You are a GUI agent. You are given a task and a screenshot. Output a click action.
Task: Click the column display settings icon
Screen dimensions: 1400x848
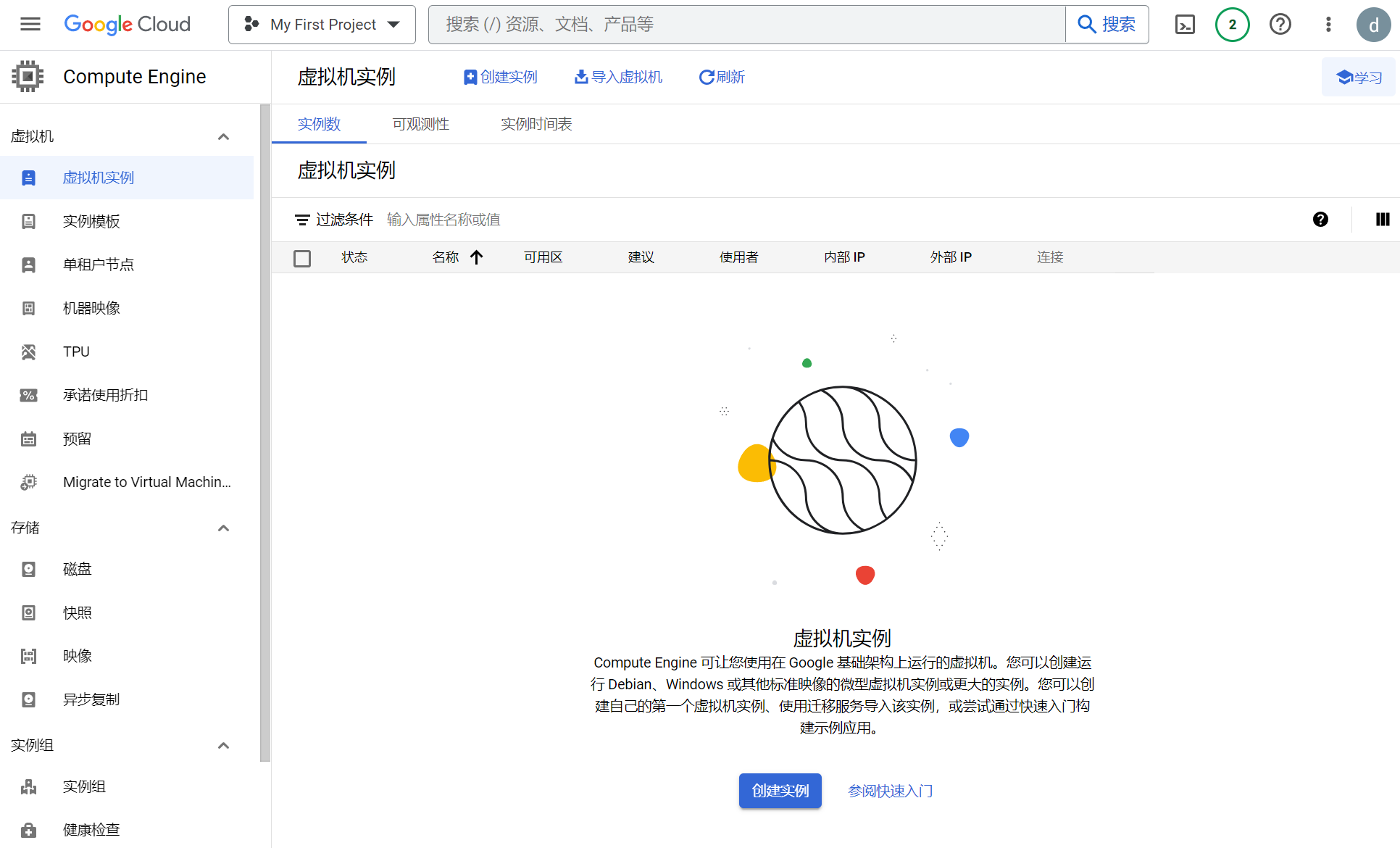point(1383,219)
